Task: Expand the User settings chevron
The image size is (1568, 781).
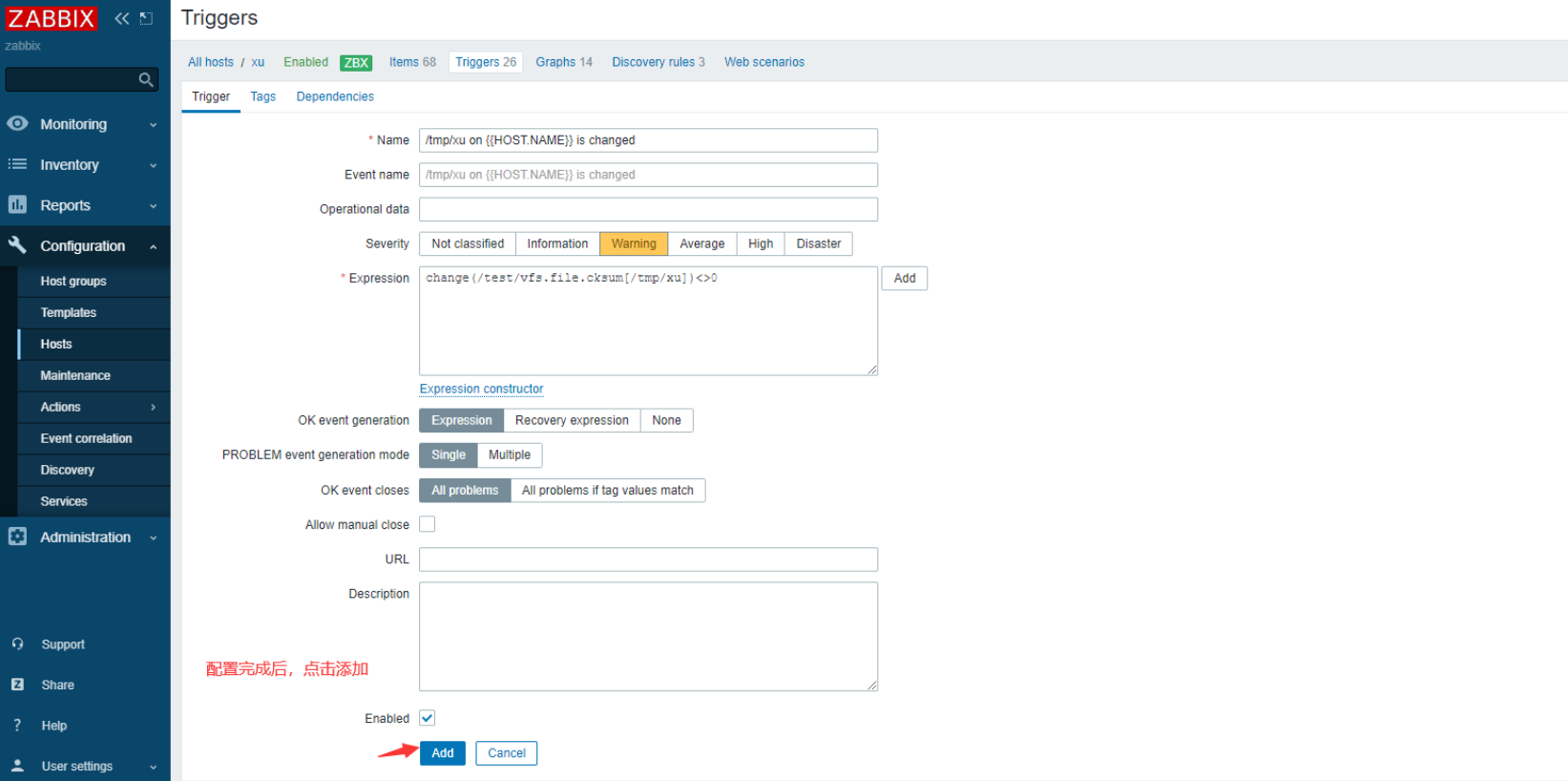Action: pos(153,767)
